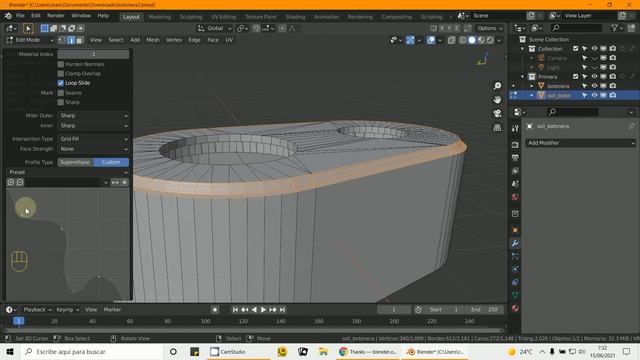The image size is (640, 360).
Task: Open the Particles properties tab
Action: point(515,256)
